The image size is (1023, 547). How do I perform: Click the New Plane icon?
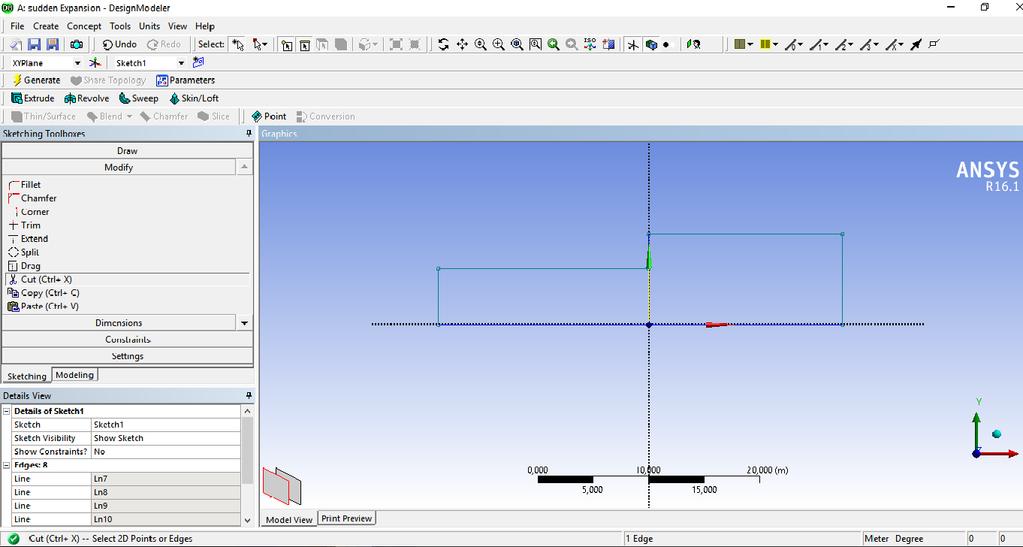click(x=95, y=63)
